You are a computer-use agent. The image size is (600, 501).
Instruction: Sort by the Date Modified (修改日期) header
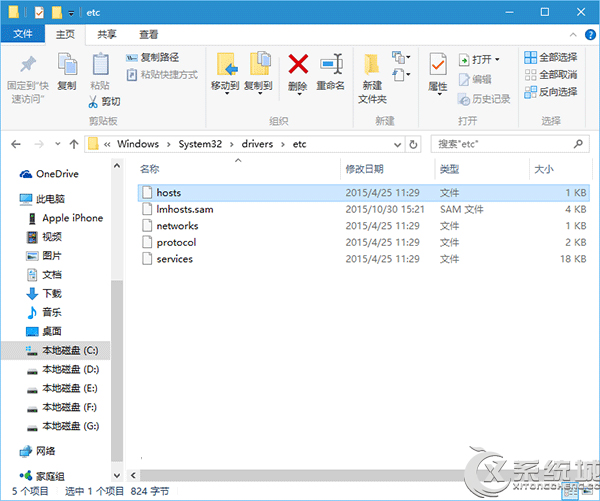pyautogui.click(x=364, y=169)
